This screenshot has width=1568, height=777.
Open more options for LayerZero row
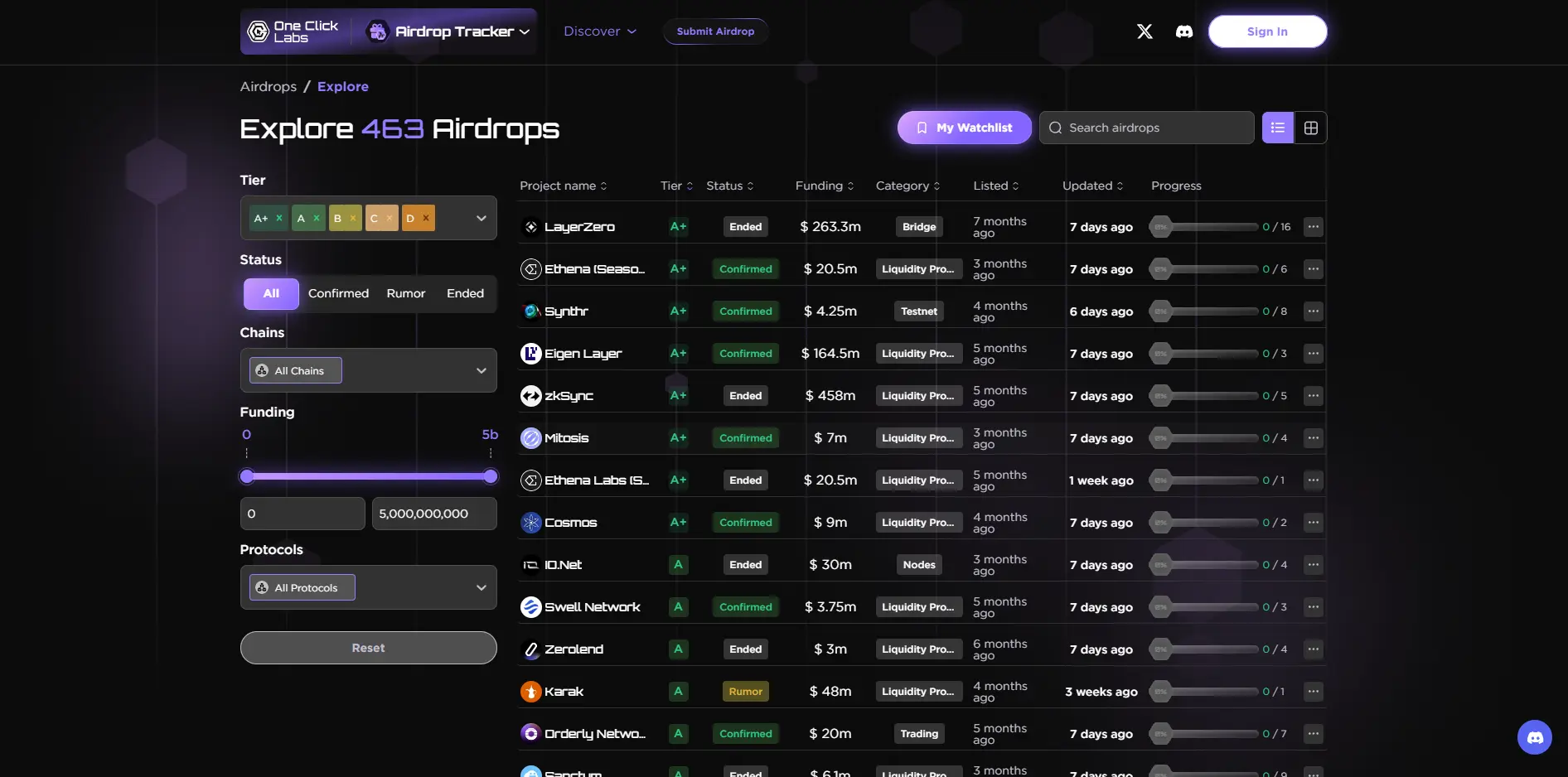point(1313,227)
